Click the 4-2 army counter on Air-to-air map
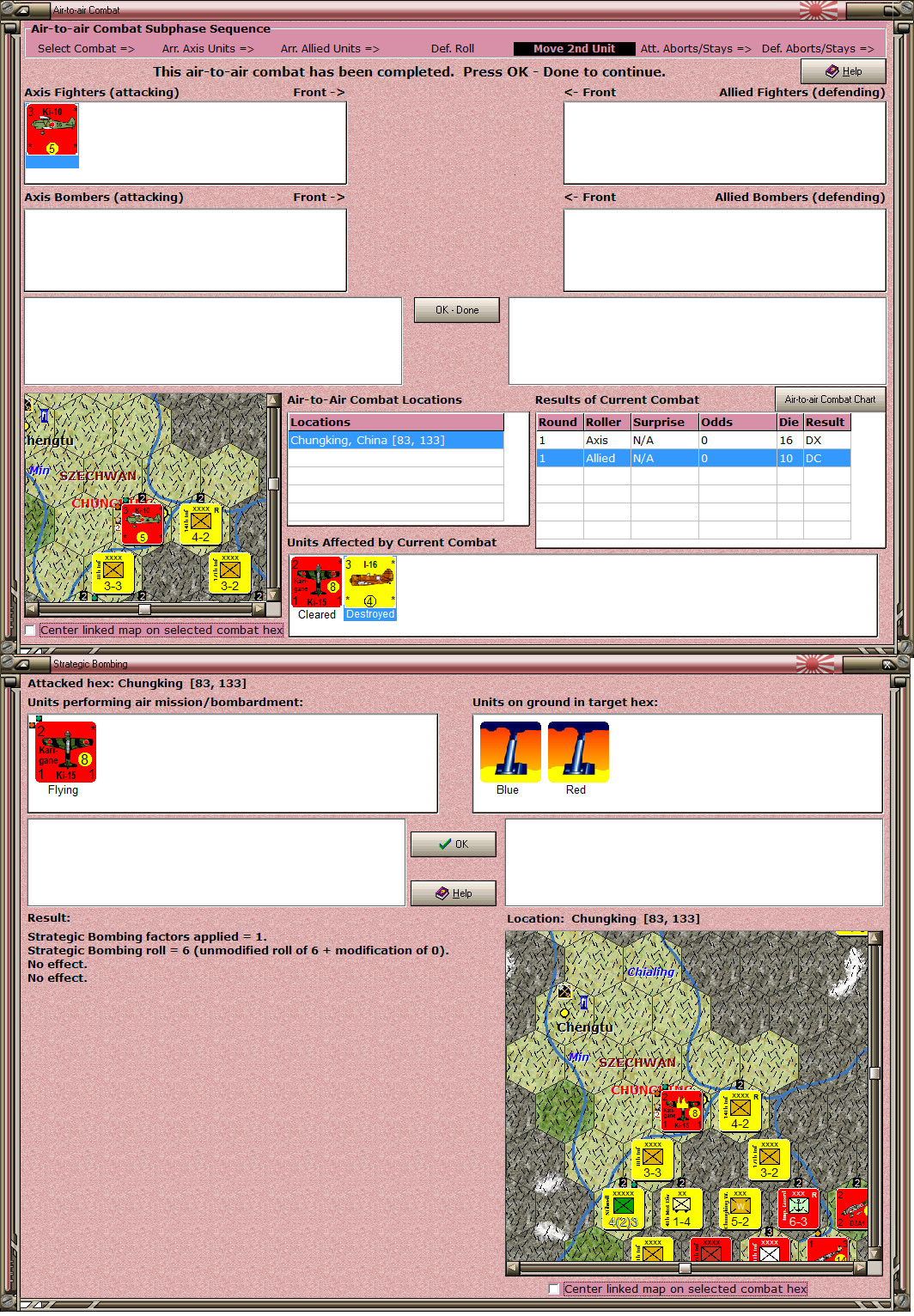Viewport: 914px width, 1316px height. [201, 524]
